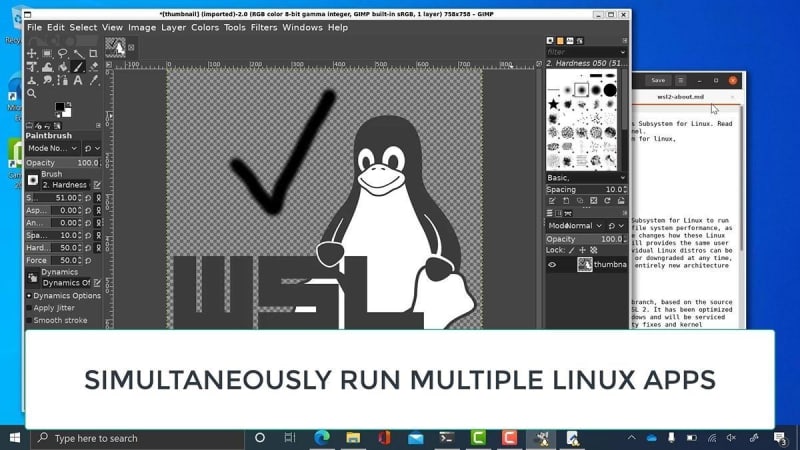800x450 pixels.
Task: Toggle visibility eye of thumbnail layer
Action: click(552, 264)
